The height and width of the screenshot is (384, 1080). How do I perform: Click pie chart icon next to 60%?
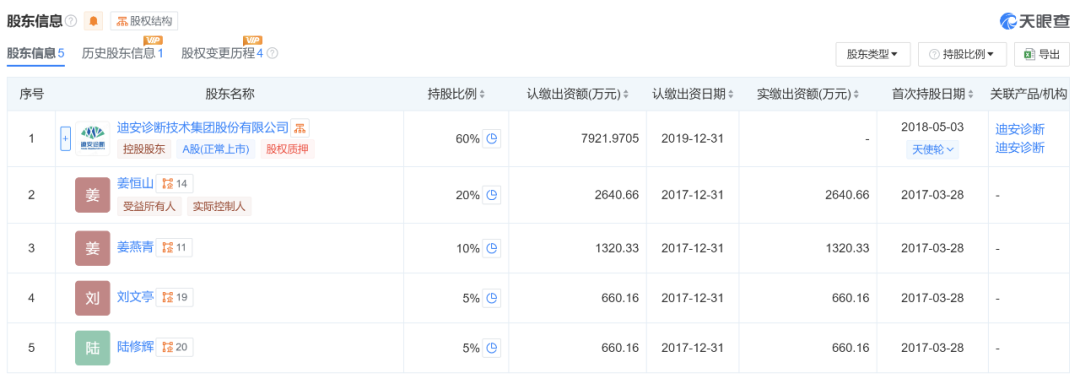coord(492,139)
